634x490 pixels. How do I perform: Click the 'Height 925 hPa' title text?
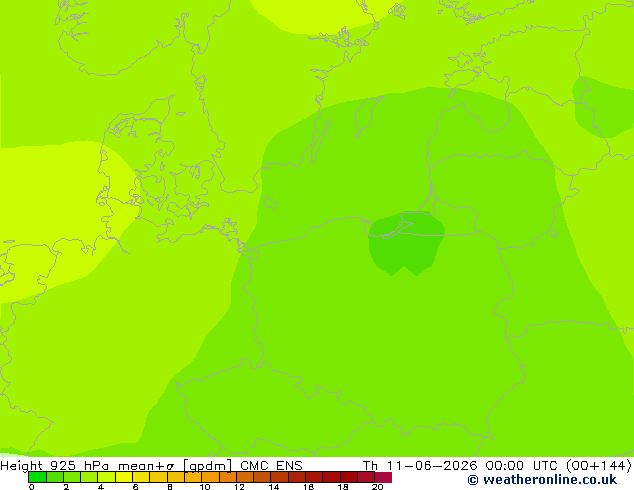tap(55, 466)
